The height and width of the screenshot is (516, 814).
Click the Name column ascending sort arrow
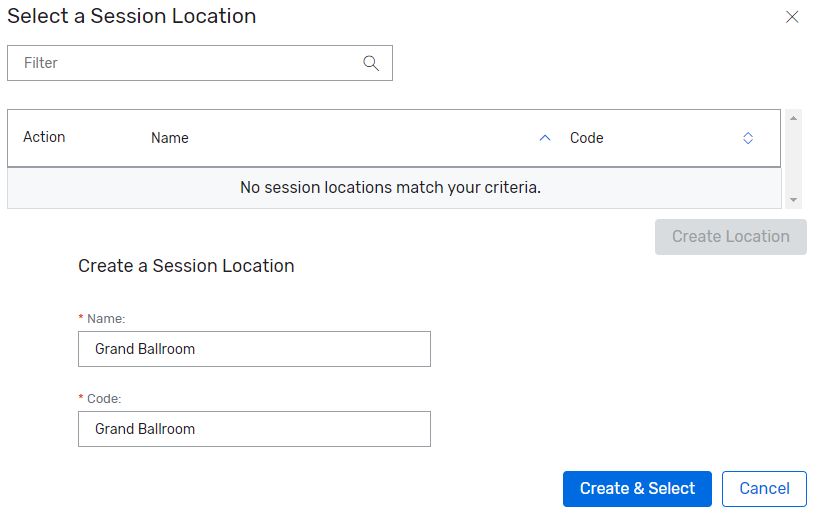545,138
